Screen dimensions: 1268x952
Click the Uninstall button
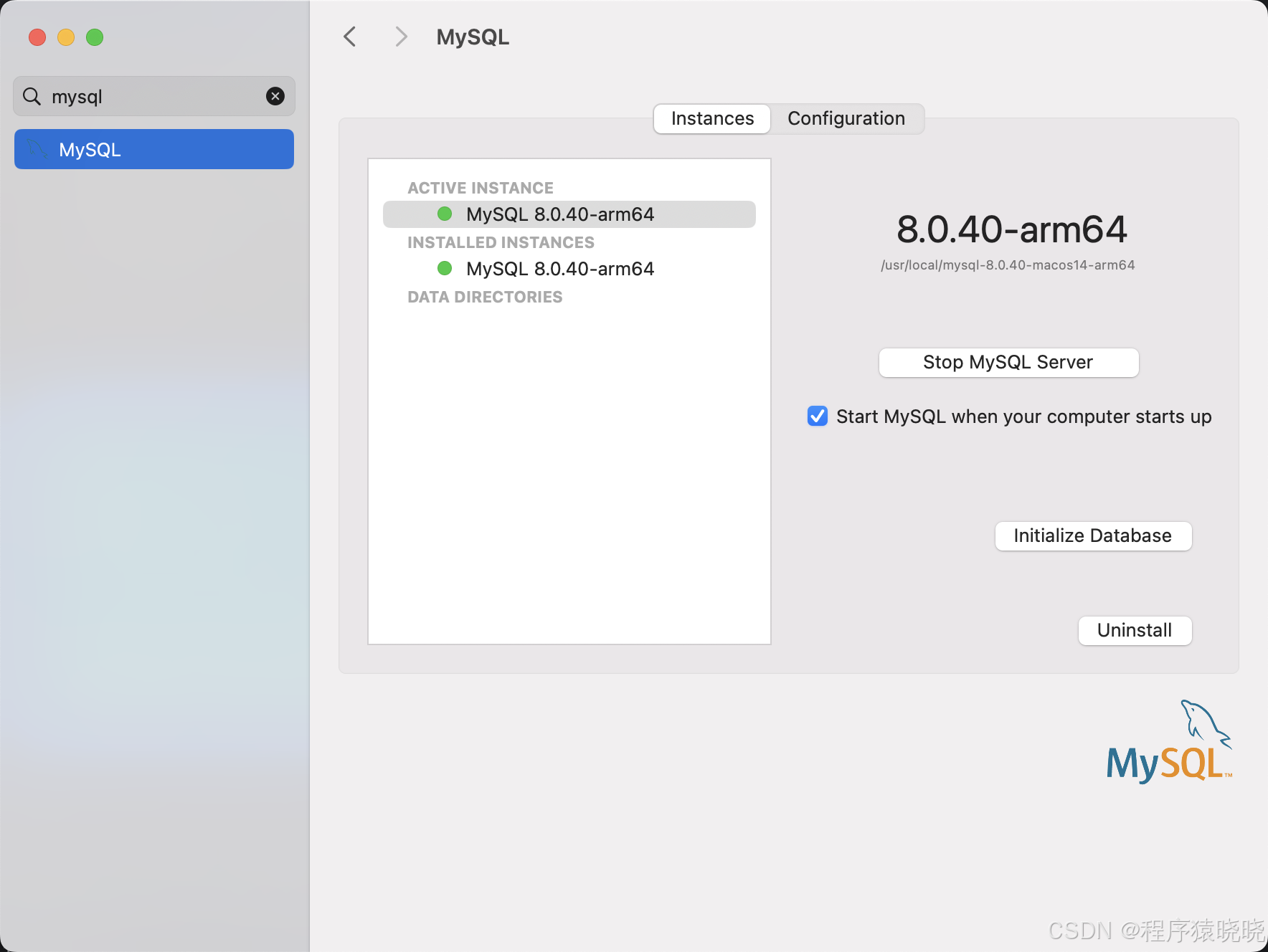click(x=1135, y=630)
